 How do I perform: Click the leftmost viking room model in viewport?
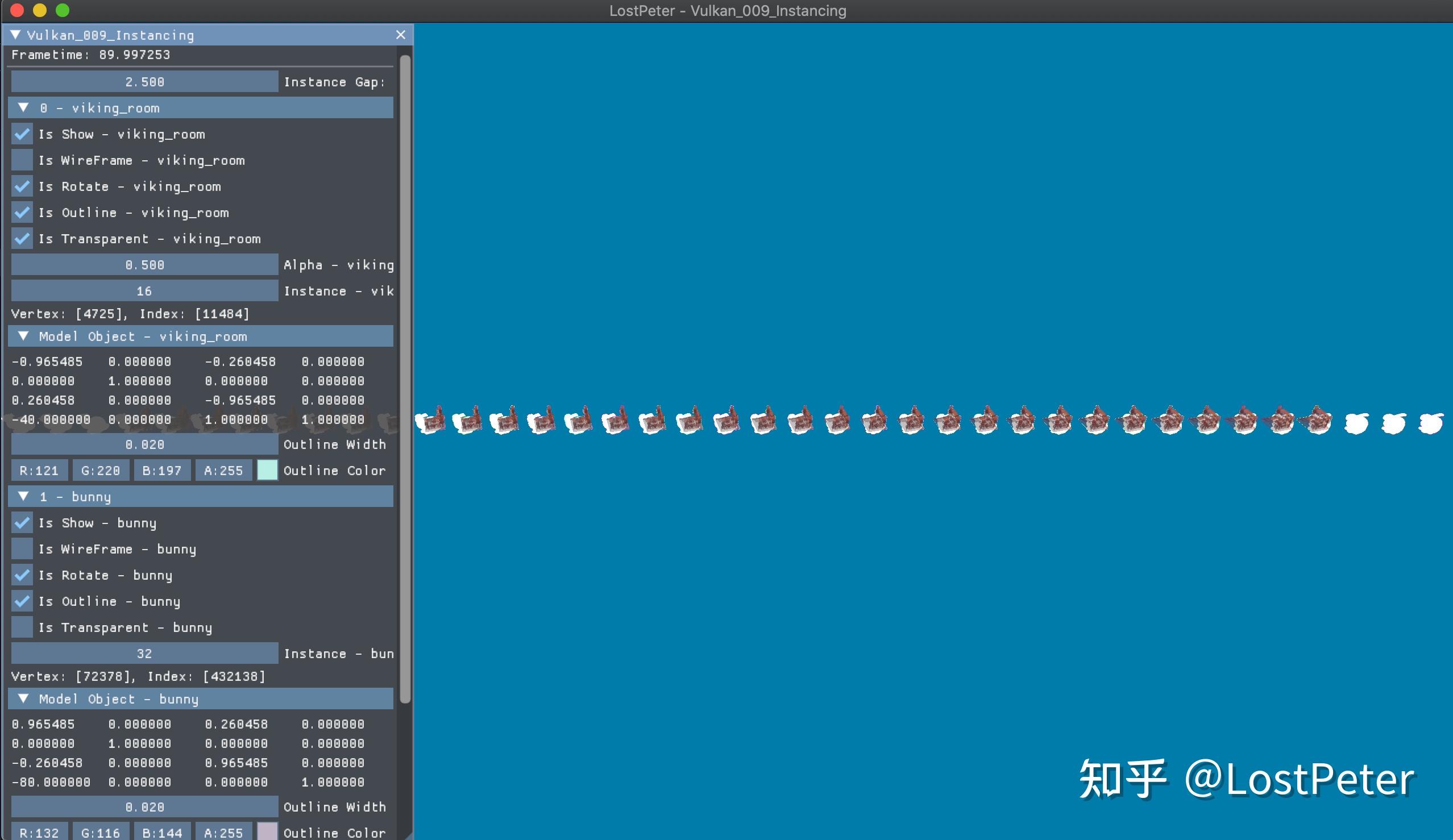click(431, 421)
